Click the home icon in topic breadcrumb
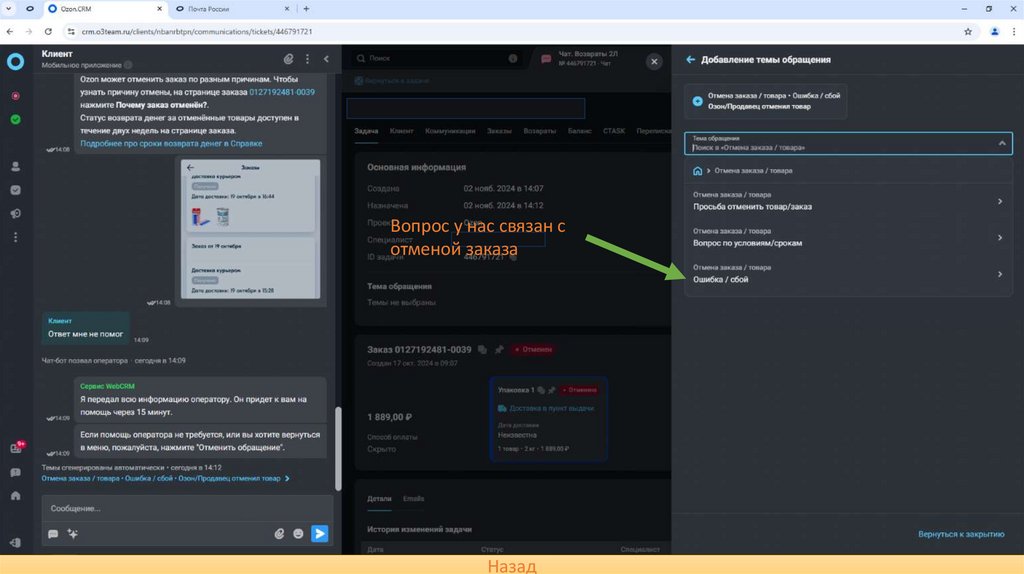This screenshot has height=574, width=1024. pos(697,170)
